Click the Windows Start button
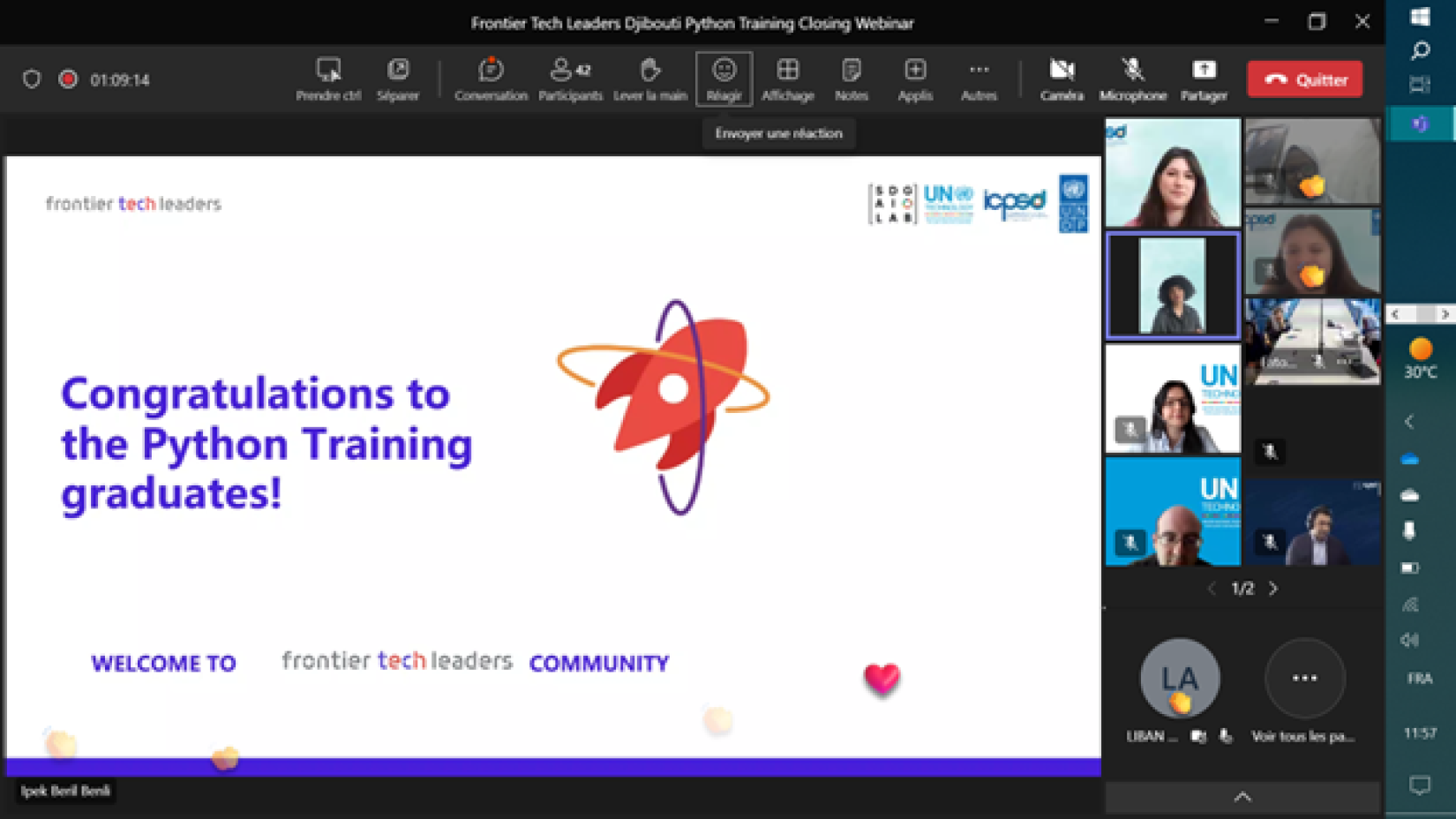This screenshot has height=819, width=1456. (1420, 17)
